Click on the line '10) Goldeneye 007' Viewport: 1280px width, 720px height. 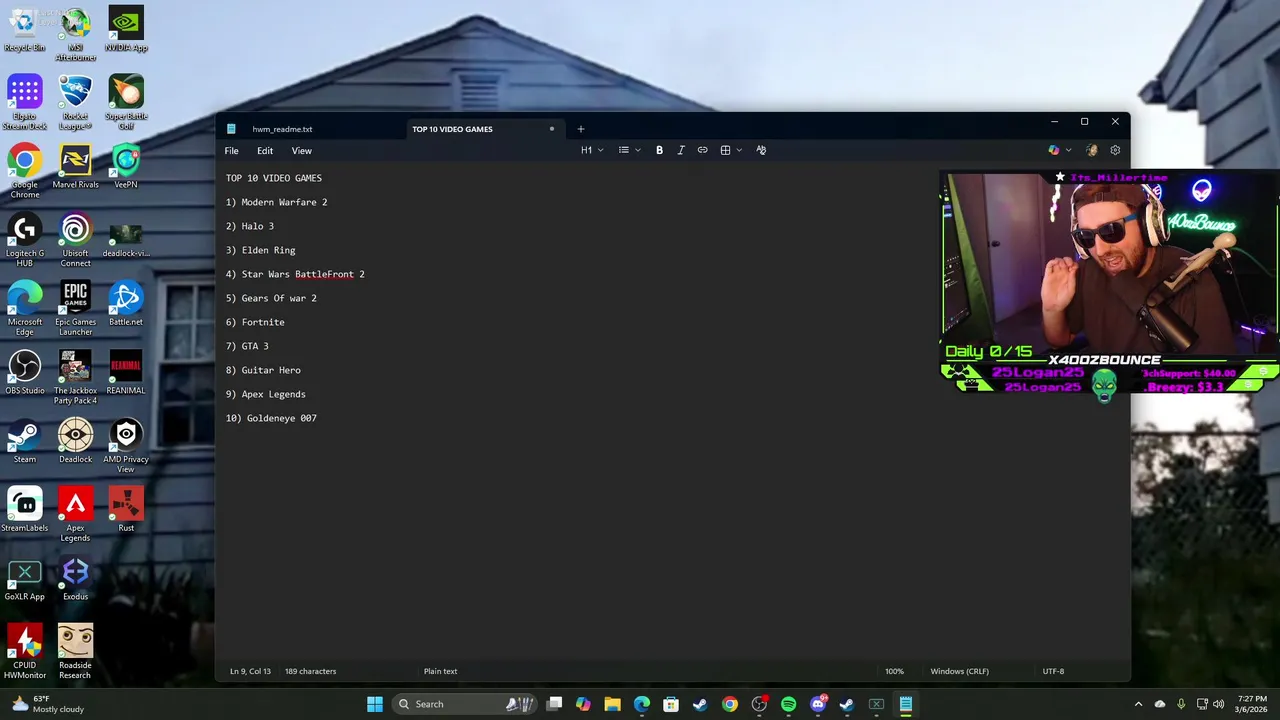[x=271, y=418]
